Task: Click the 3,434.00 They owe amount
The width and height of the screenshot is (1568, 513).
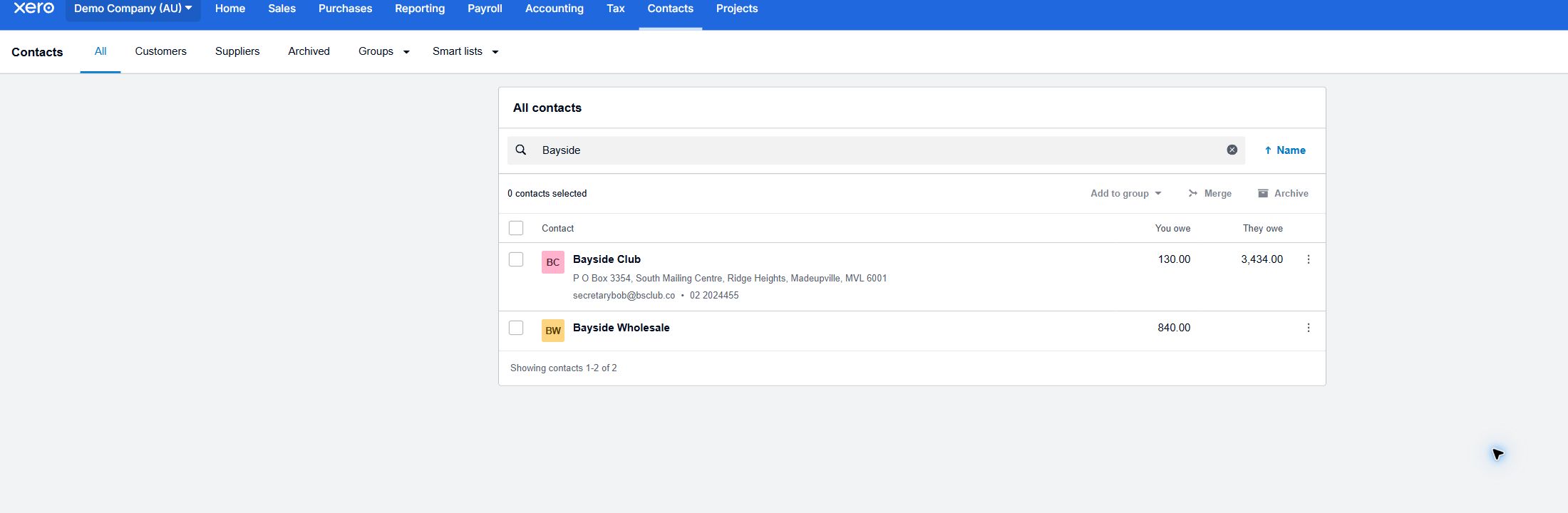Action: [x=1262, y=259]
